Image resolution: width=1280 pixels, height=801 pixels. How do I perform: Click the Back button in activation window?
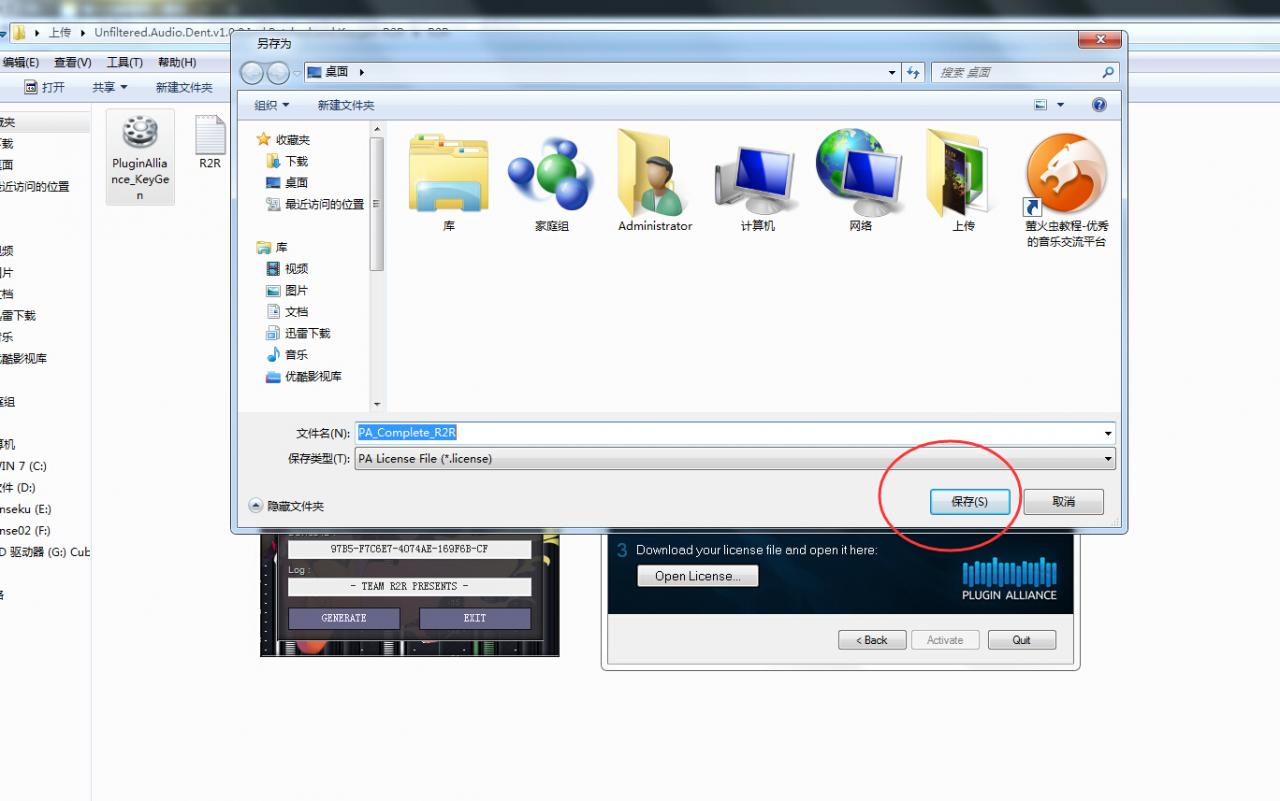tap(872, 640)
